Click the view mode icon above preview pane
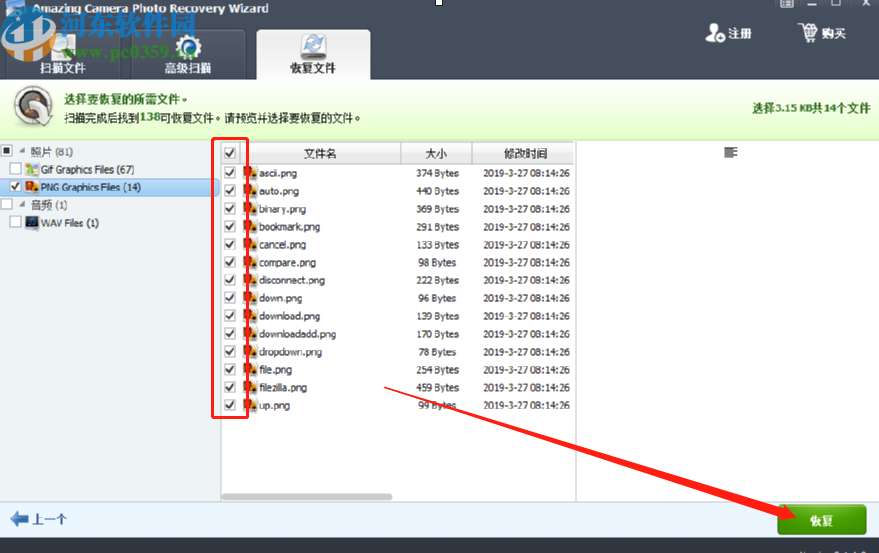The width and height of the screenshot is (879, 553). tap(730, 152)
